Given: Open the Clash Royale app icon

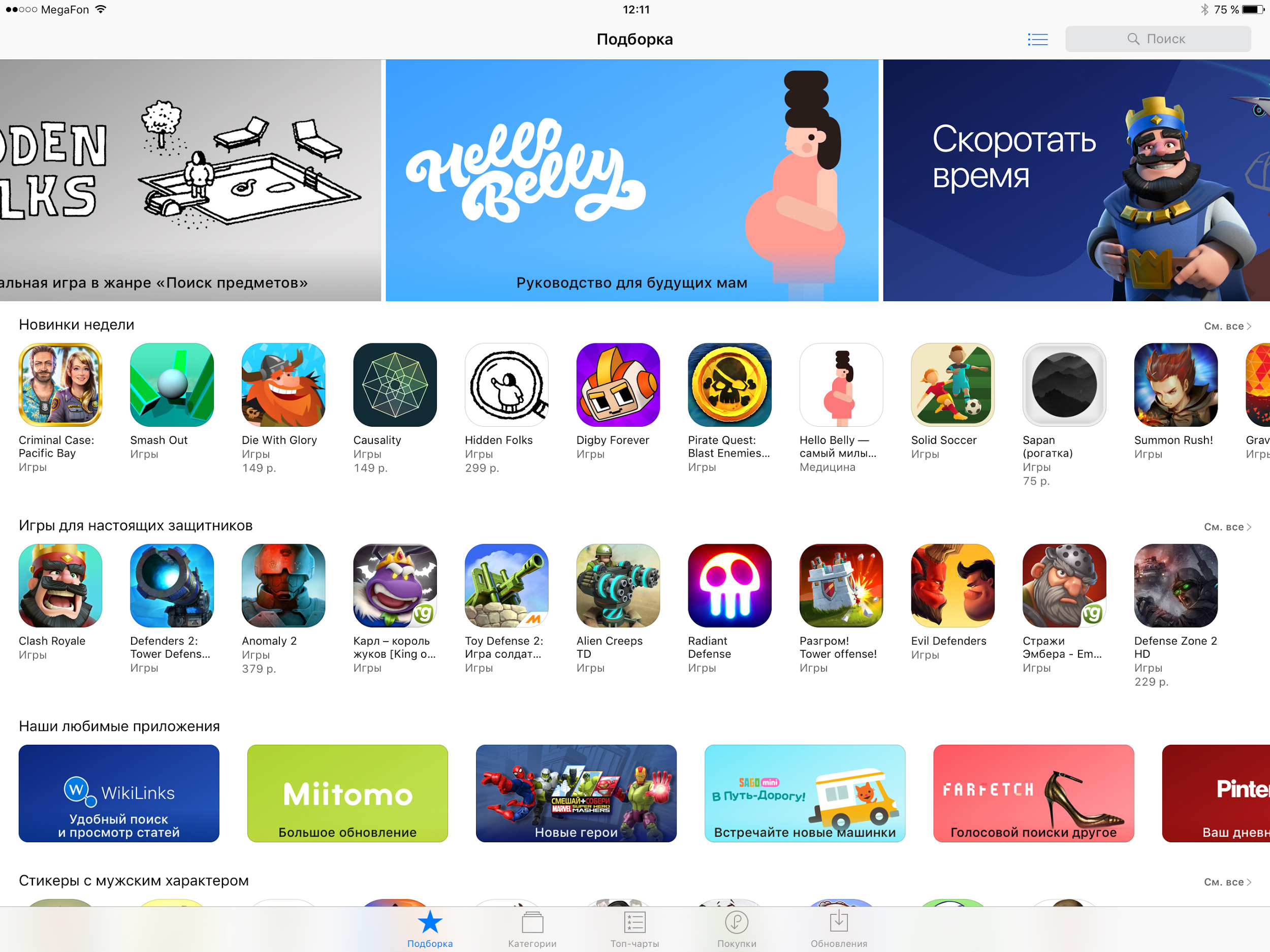Looking at the screenshot, I should point(60,586).
